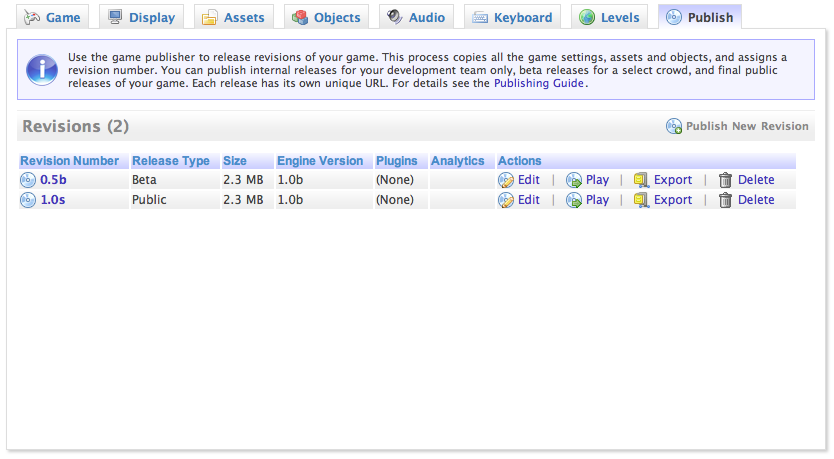This screenshot has width=834, height=459.
Task: Go to the Assets tab
Action: [x=234, y=17]
